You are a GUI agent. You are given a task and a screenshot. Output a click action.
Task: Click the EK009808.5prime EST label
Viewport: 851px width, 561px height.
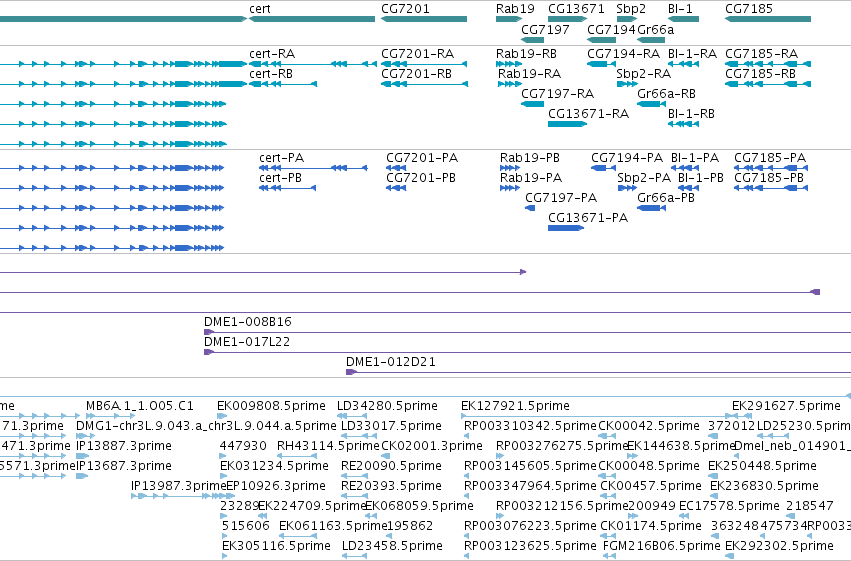click(x=271, y=406)
